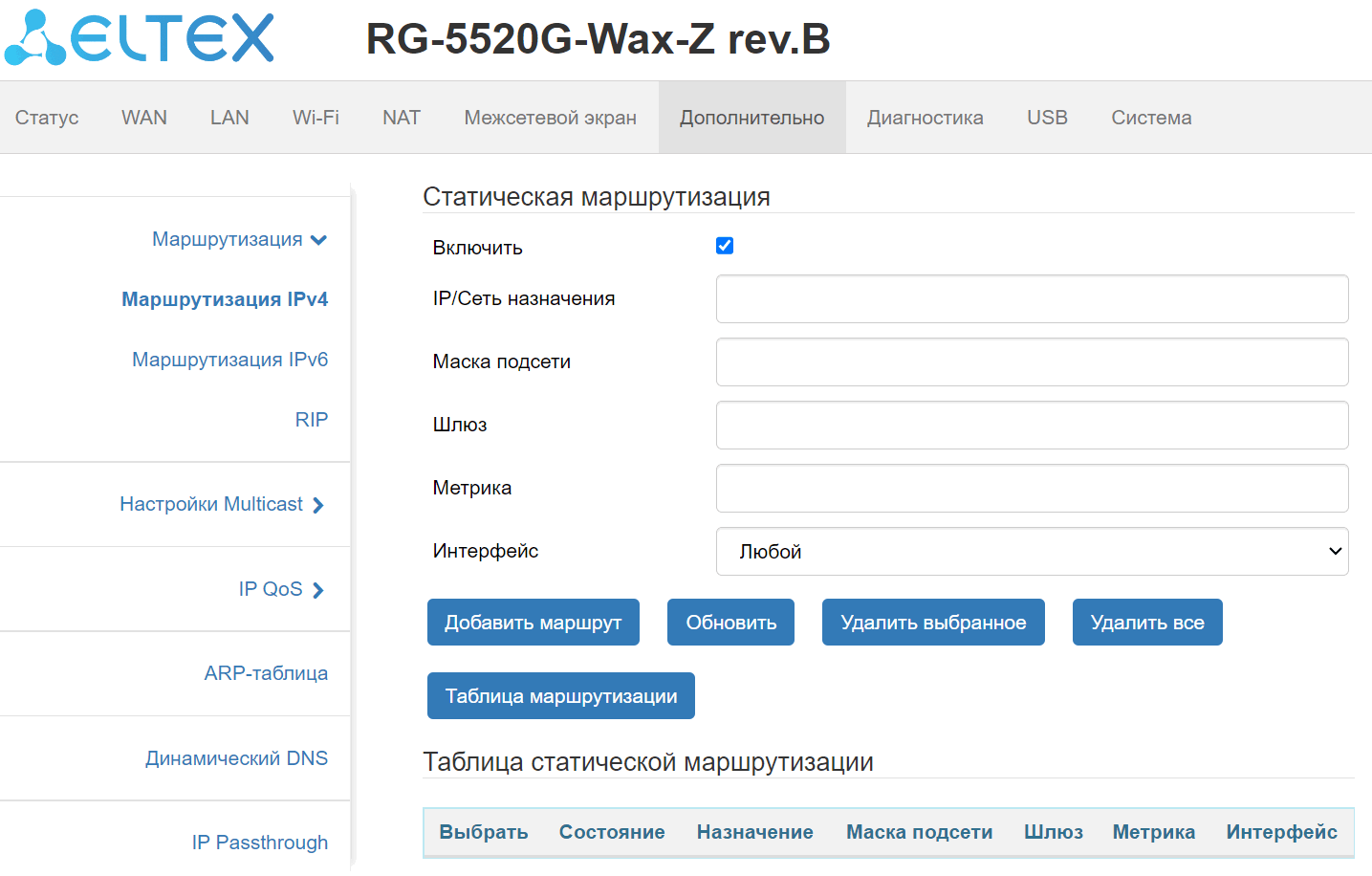Expand the IP QoS section
The image size is (1372, 876).
pyautogui.click(x=282, y=589)
